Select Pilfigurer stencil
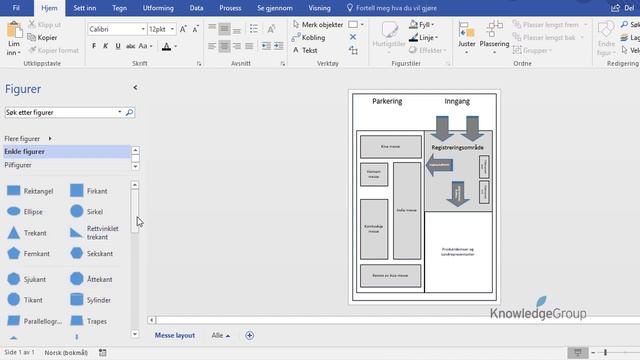The width and height of the screenshot is (640, 360). [x=67, y=165]
